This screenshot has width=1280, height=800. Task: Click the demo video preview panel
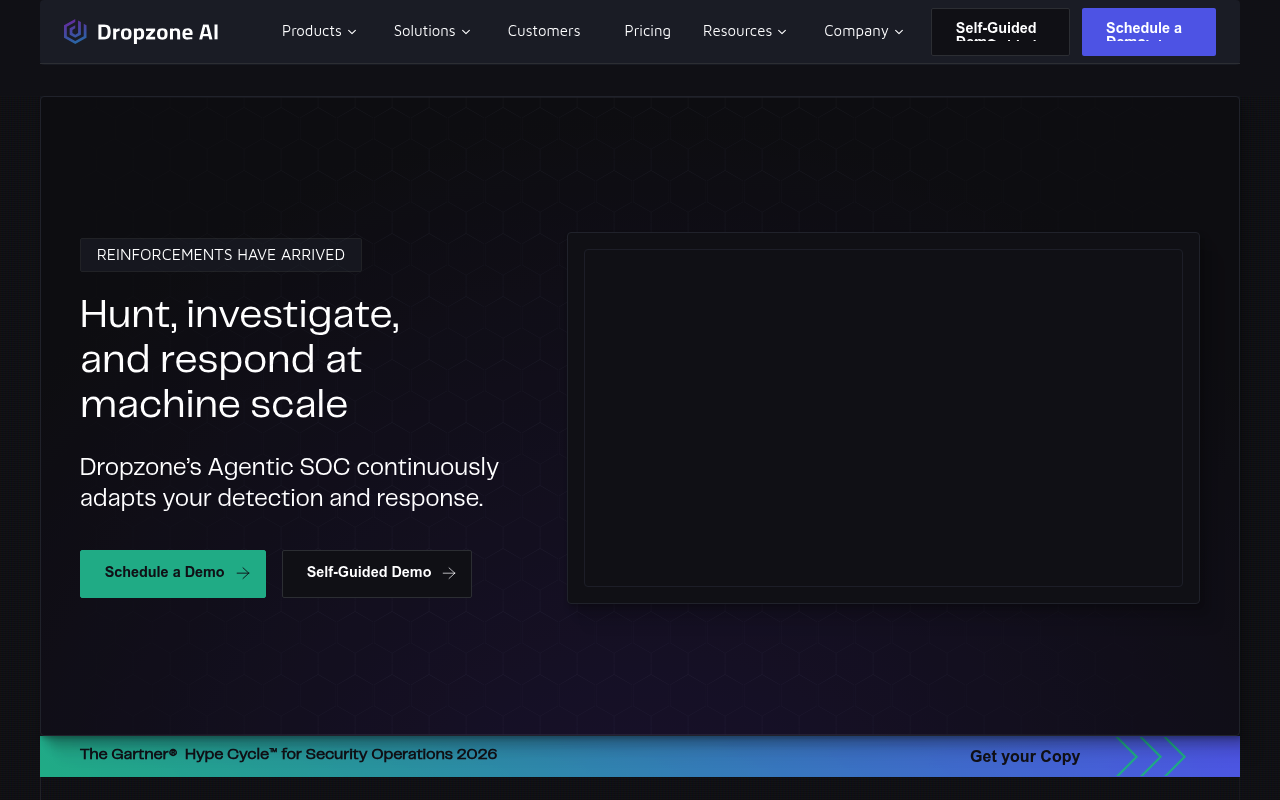[x=883, y=418]
